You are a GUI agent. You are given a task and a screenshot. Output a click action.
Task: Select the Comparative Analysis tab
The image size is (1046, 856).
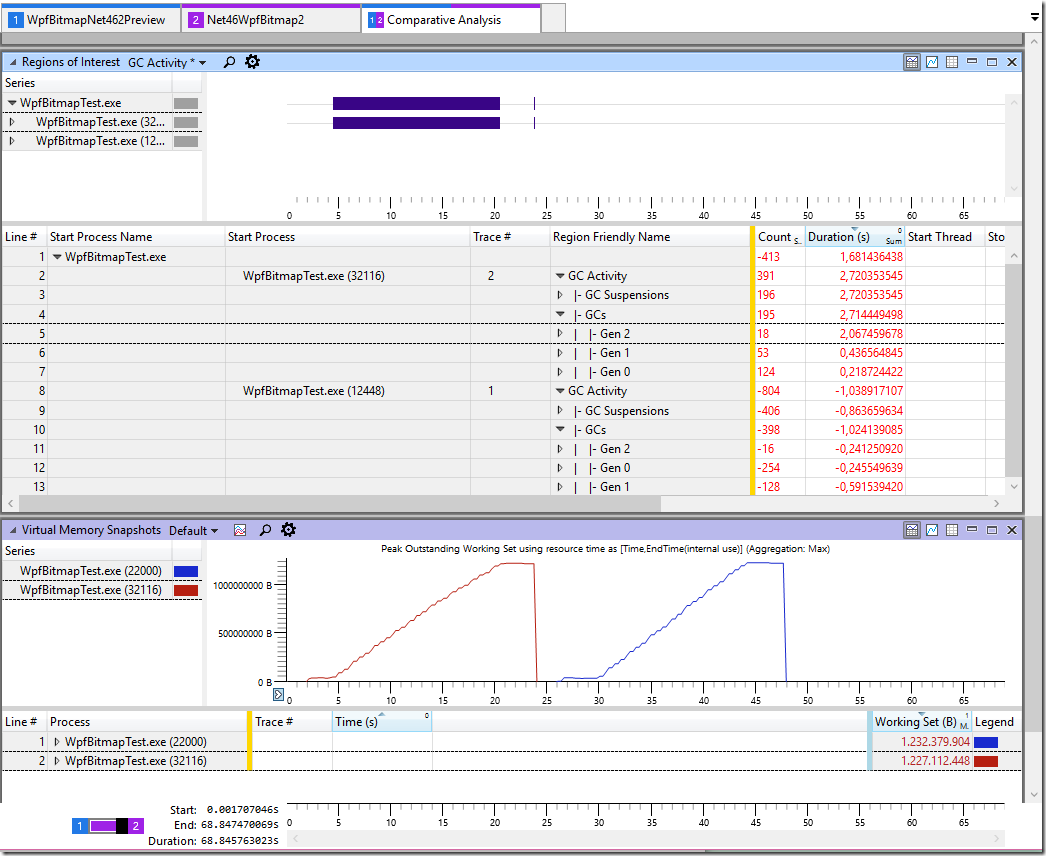452,19
